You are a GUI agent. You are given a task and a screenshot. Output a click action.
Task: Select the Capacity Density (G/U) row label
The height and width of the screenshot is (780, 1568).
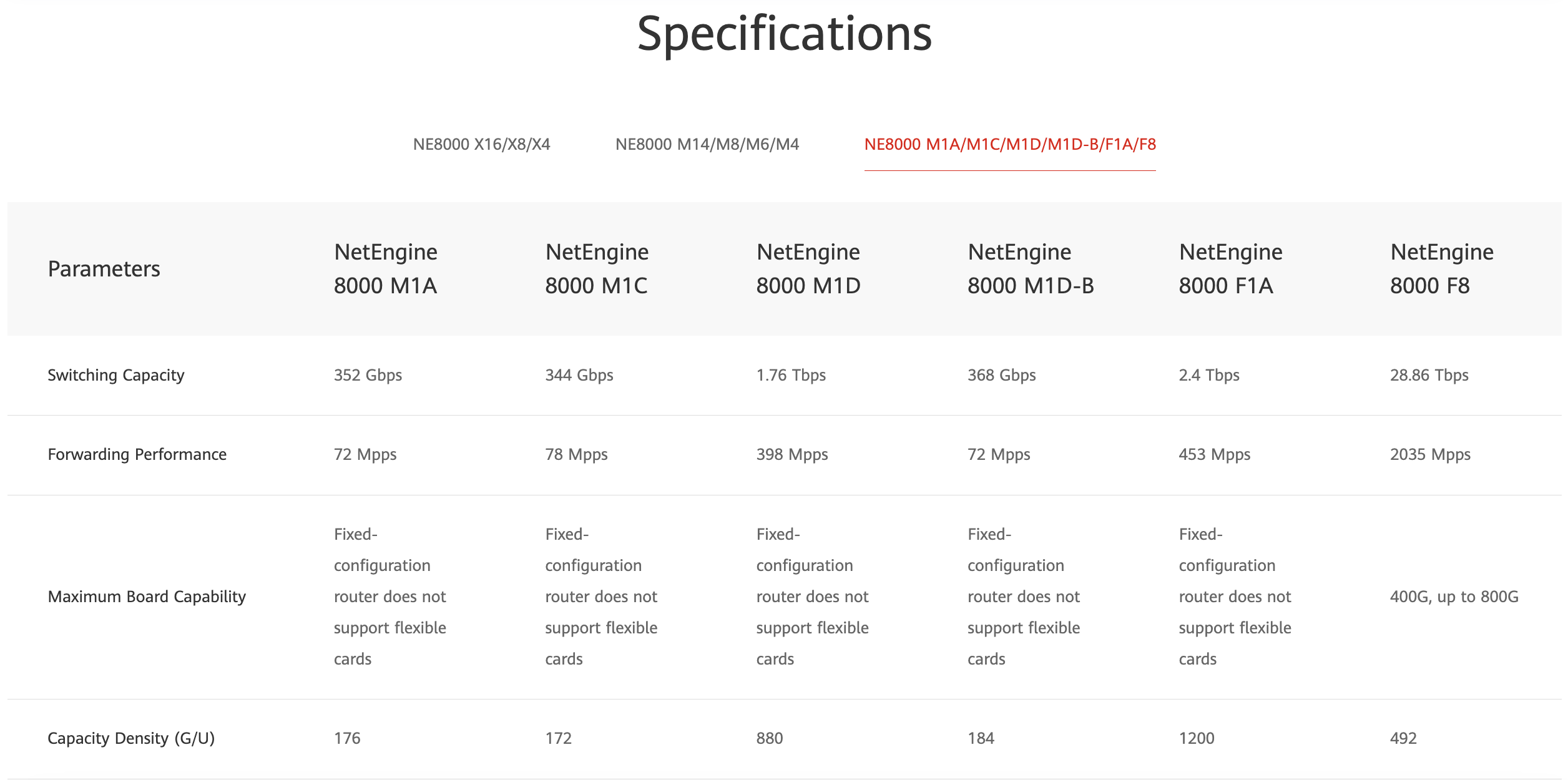pyautogui.click(x=131, y=738)
